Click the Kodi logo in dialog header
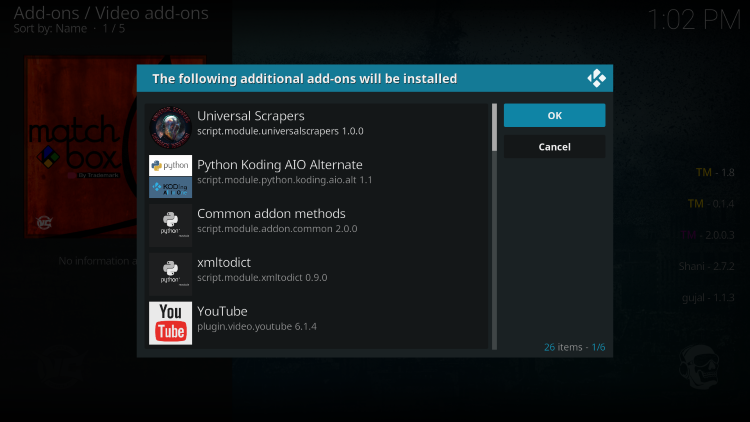 [596, 78]
